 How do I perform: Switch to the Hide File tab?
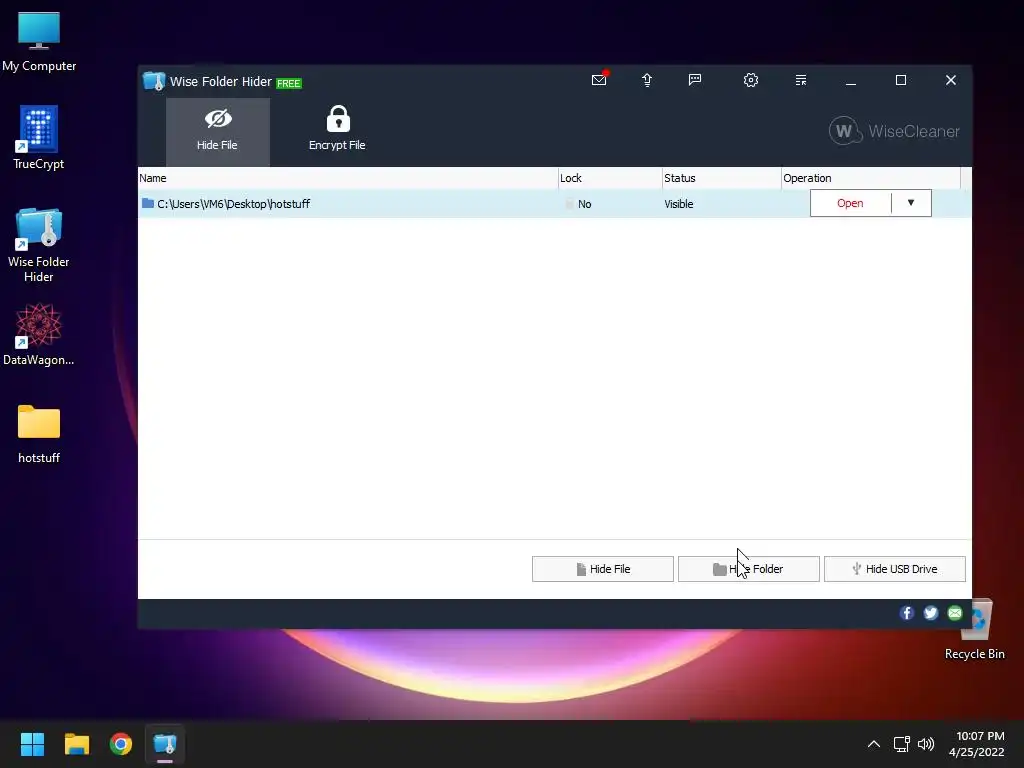tap(217, 131)
